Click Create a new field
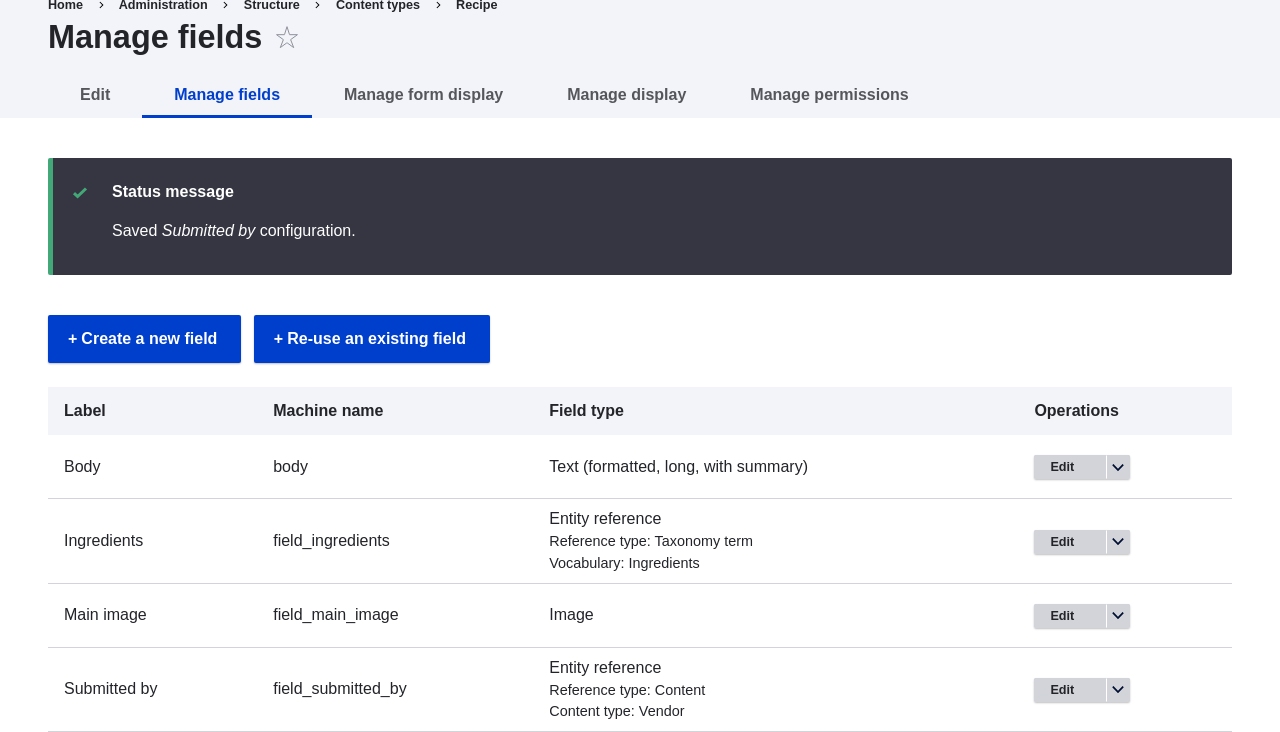Screen dimensions: 1280x732 coord(144,339)
